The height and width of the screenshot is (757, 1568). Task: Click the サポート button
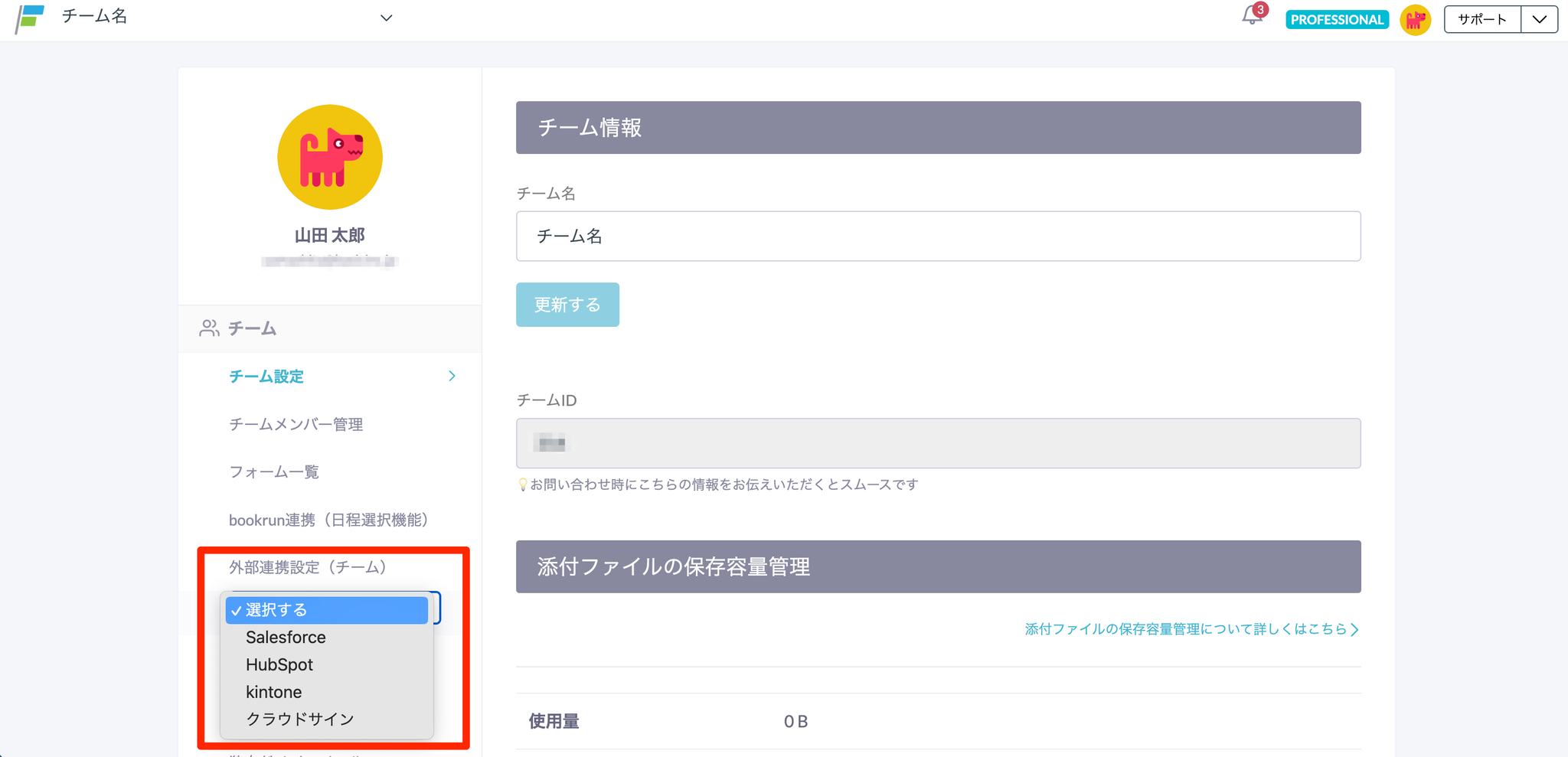1482,19
